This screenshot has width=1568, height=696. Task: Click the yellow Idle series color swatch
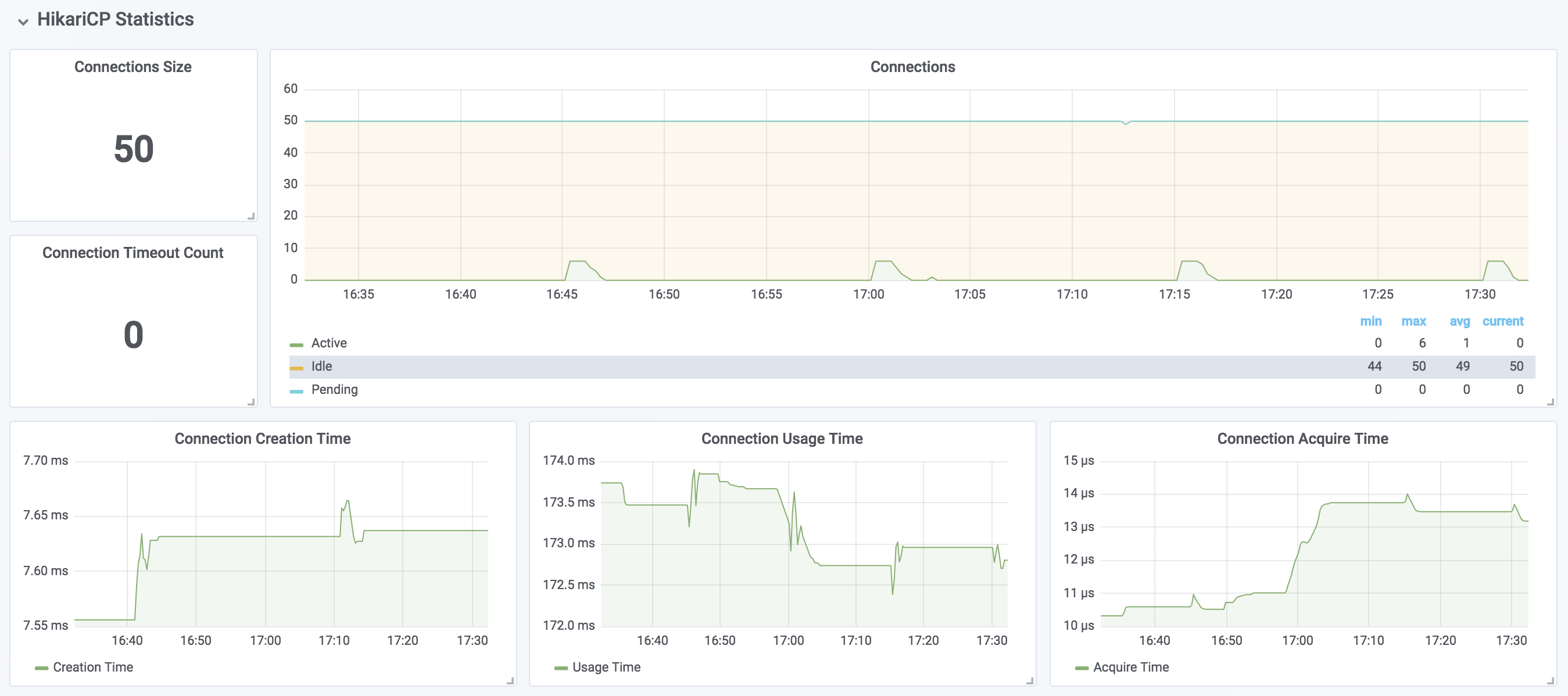(296, 368)
